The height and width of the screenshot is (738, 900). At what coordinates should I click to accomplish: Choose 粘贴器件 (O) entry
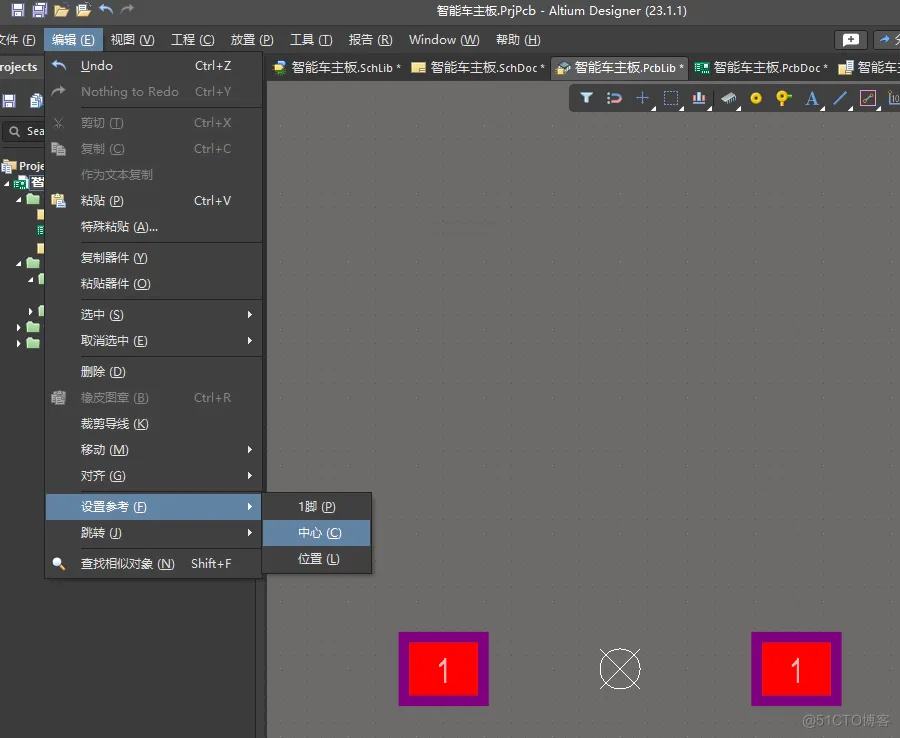154,283
